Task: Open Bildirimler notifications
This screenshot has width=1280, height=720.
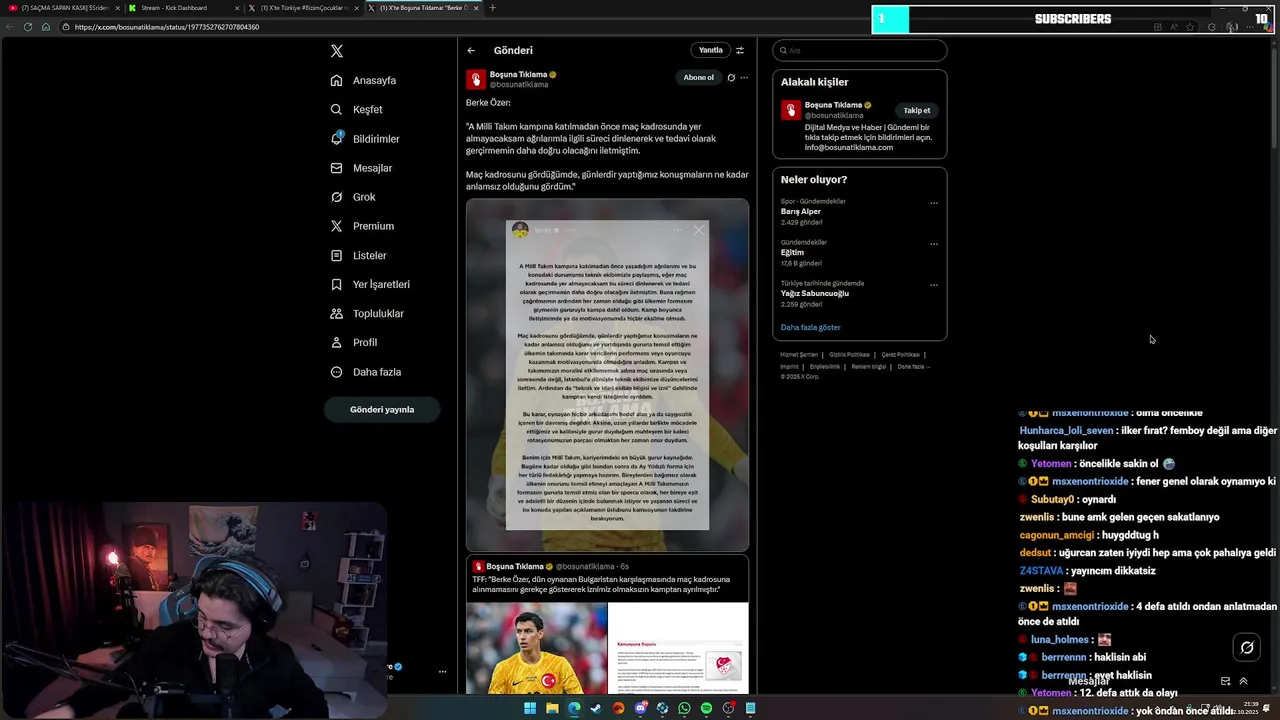Action: (x=365, y=139)
